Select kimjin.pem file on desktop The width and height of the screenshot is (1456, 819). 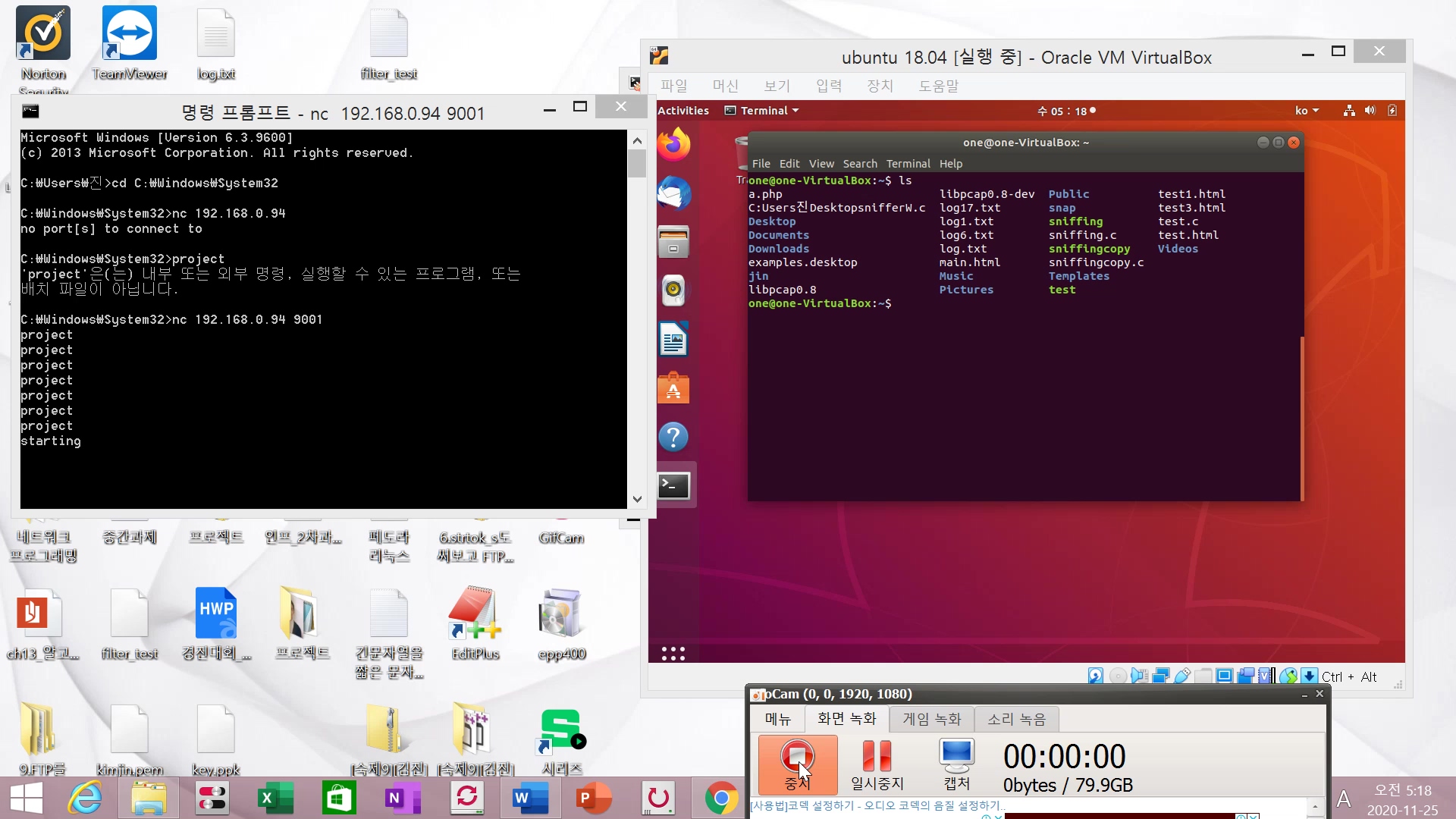point(130,739)
